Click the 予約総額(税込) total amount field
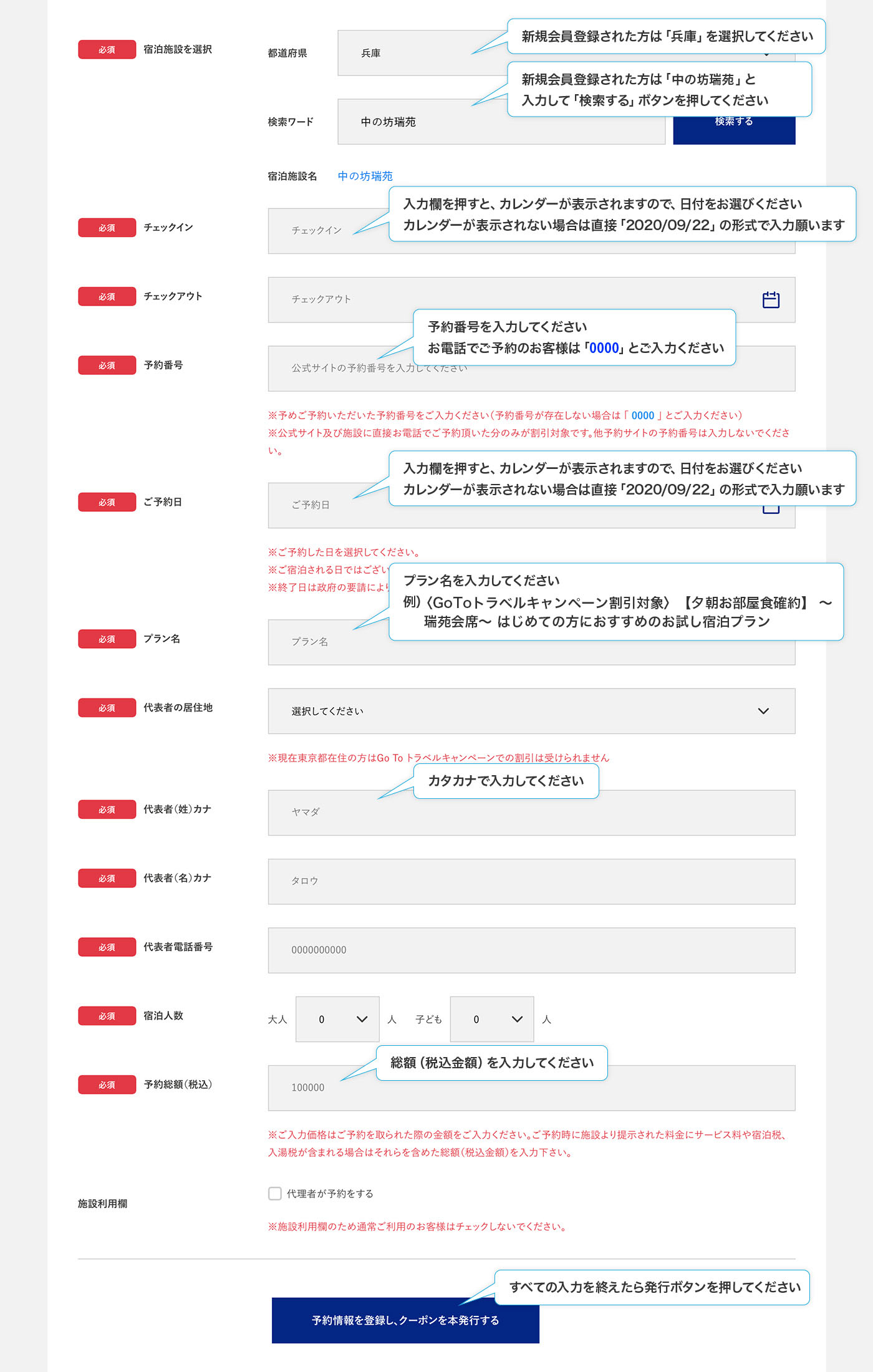Image resolution: width=873 pixels, height=1372 pixels. point(531,1088)
